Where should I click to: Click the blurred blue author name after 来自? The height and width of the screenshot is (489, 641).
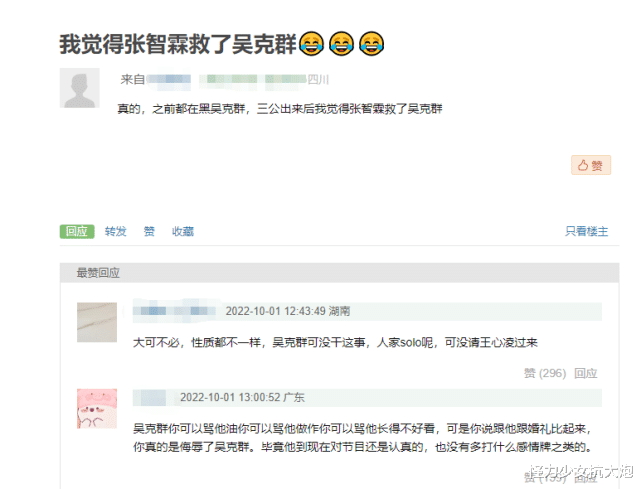[169, 79]
